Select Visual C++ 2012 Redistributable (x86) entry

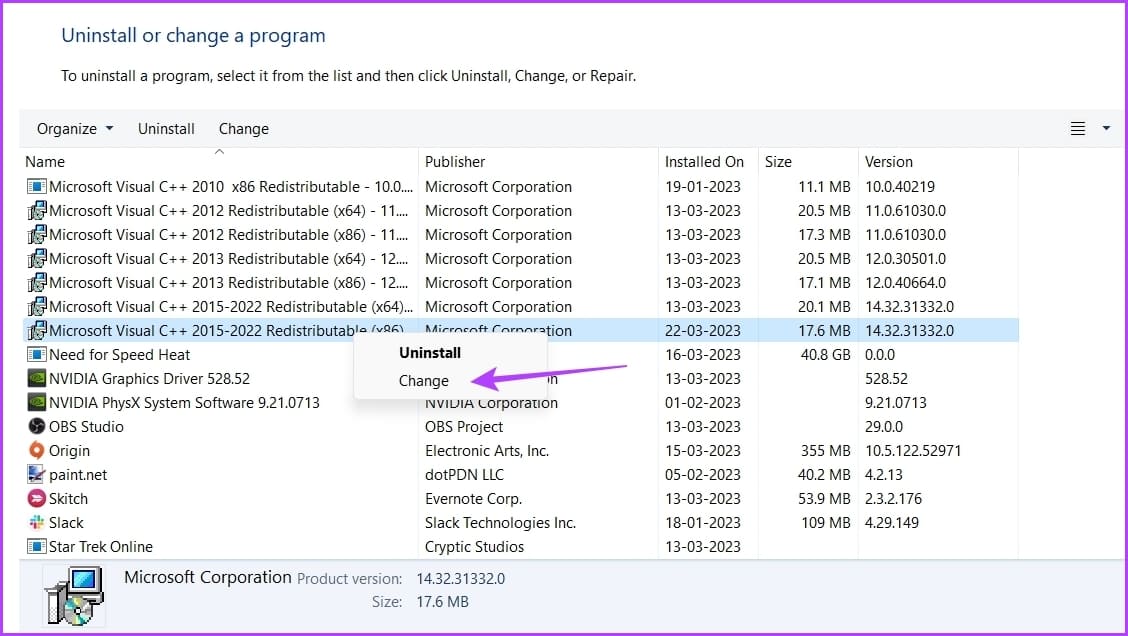(228, 235)
